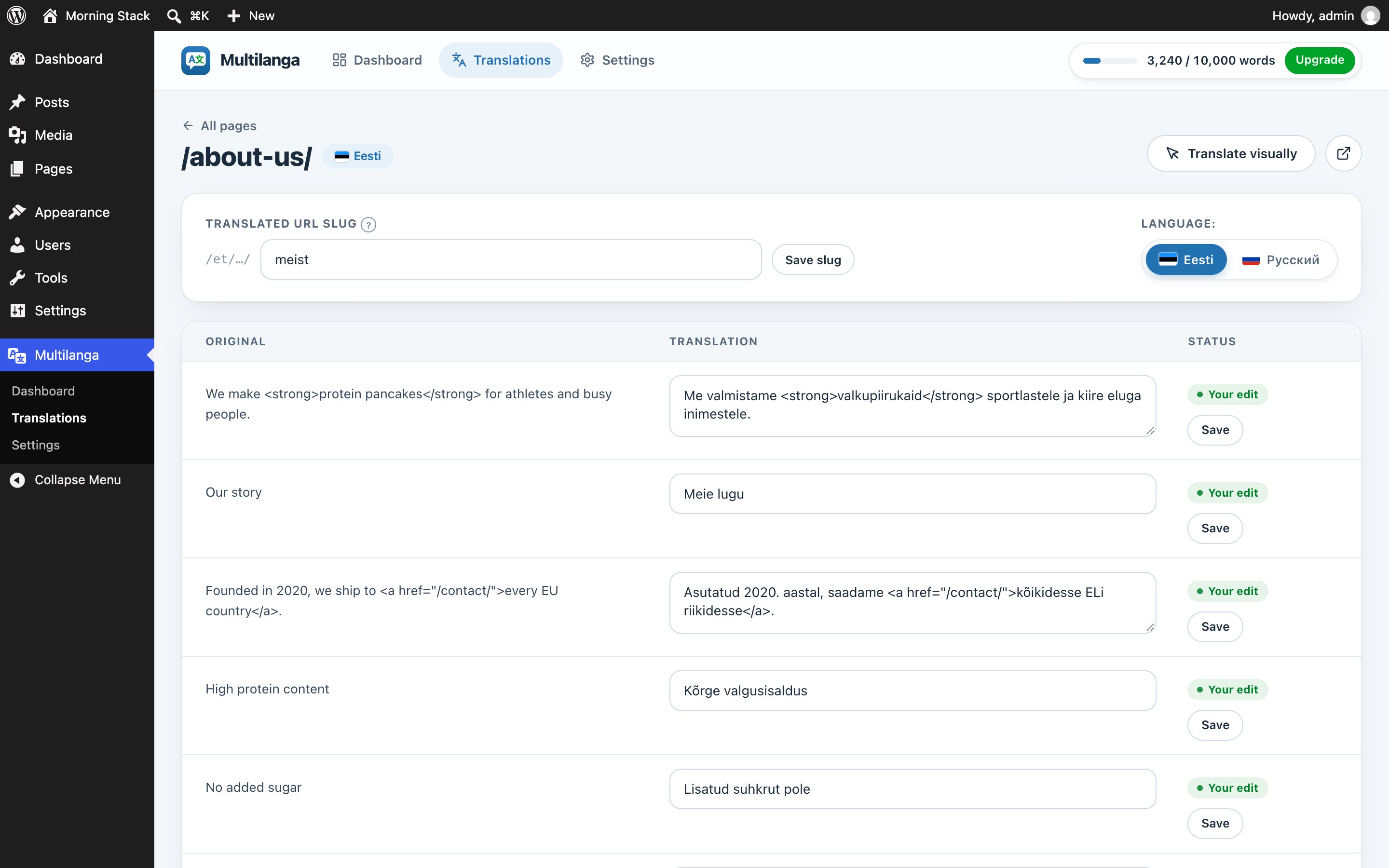Open the search magnifier icon in admin bar

tap(173, 15)
